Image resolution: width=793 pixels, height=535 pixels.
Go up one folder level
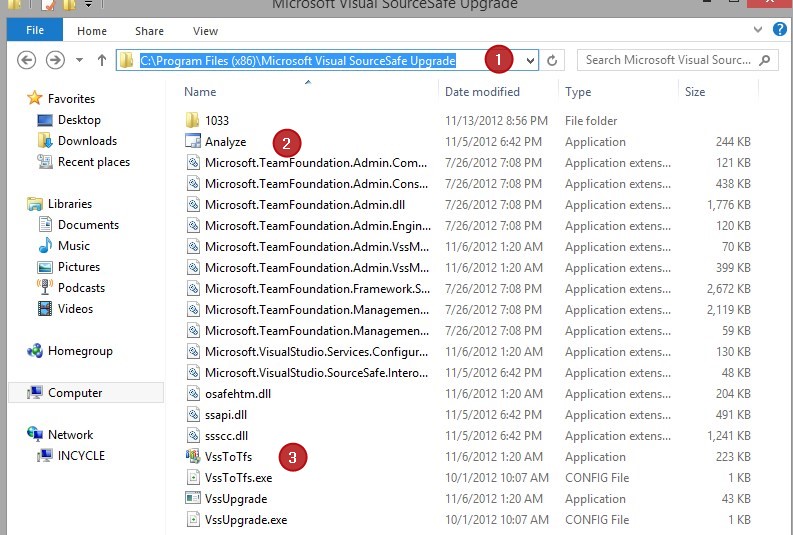[x=102, y=60]
